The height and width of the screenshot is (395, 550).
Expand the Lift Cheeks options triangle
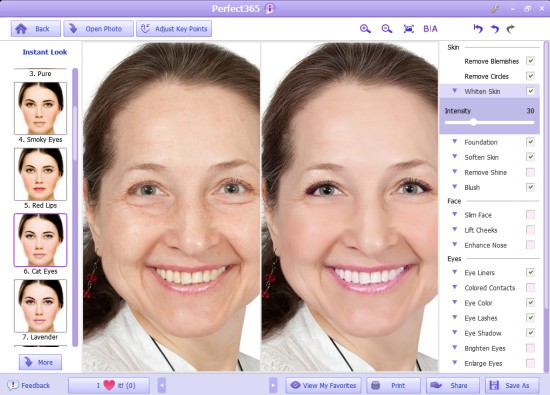tap(455, 229)
